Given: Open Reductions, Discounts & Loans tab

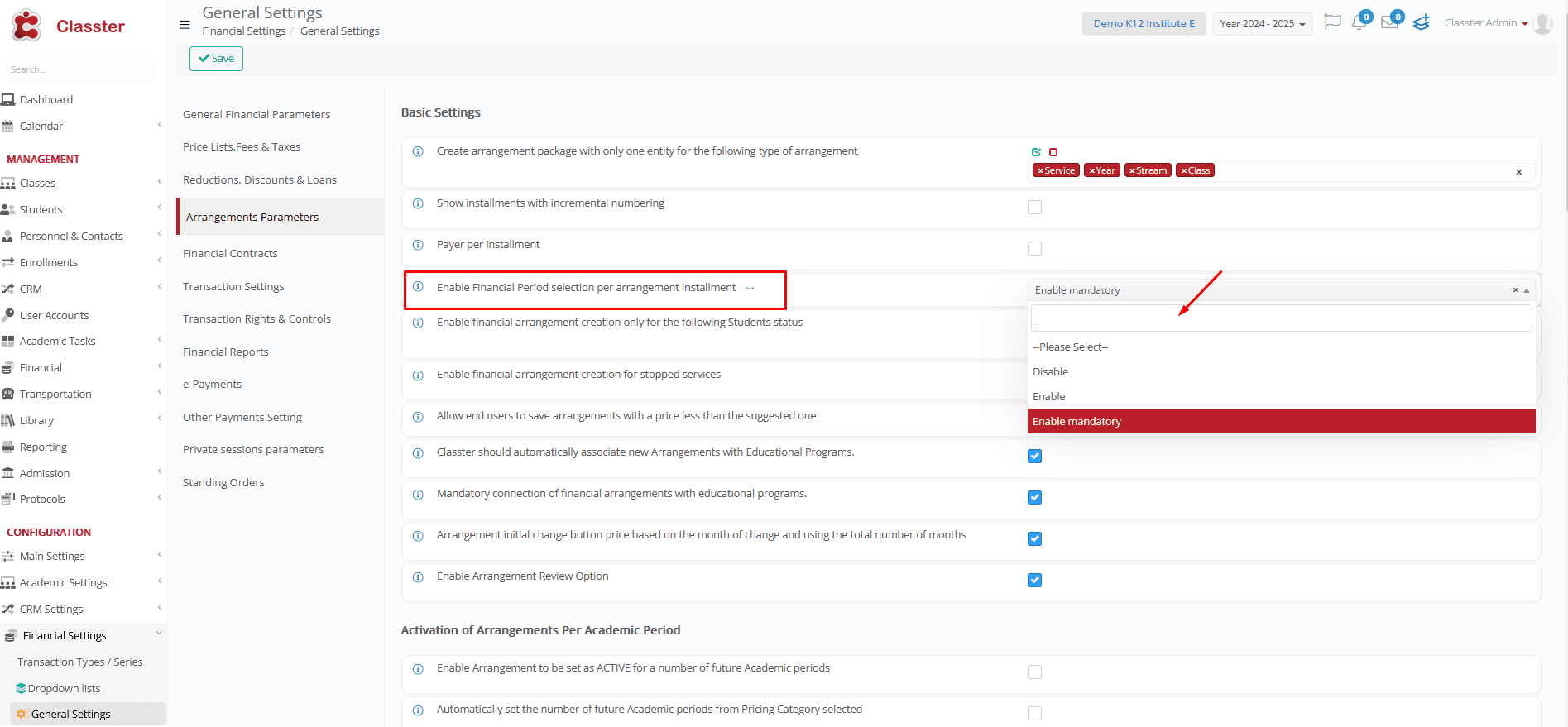Looking at the screenshot, I should point(260,180).
